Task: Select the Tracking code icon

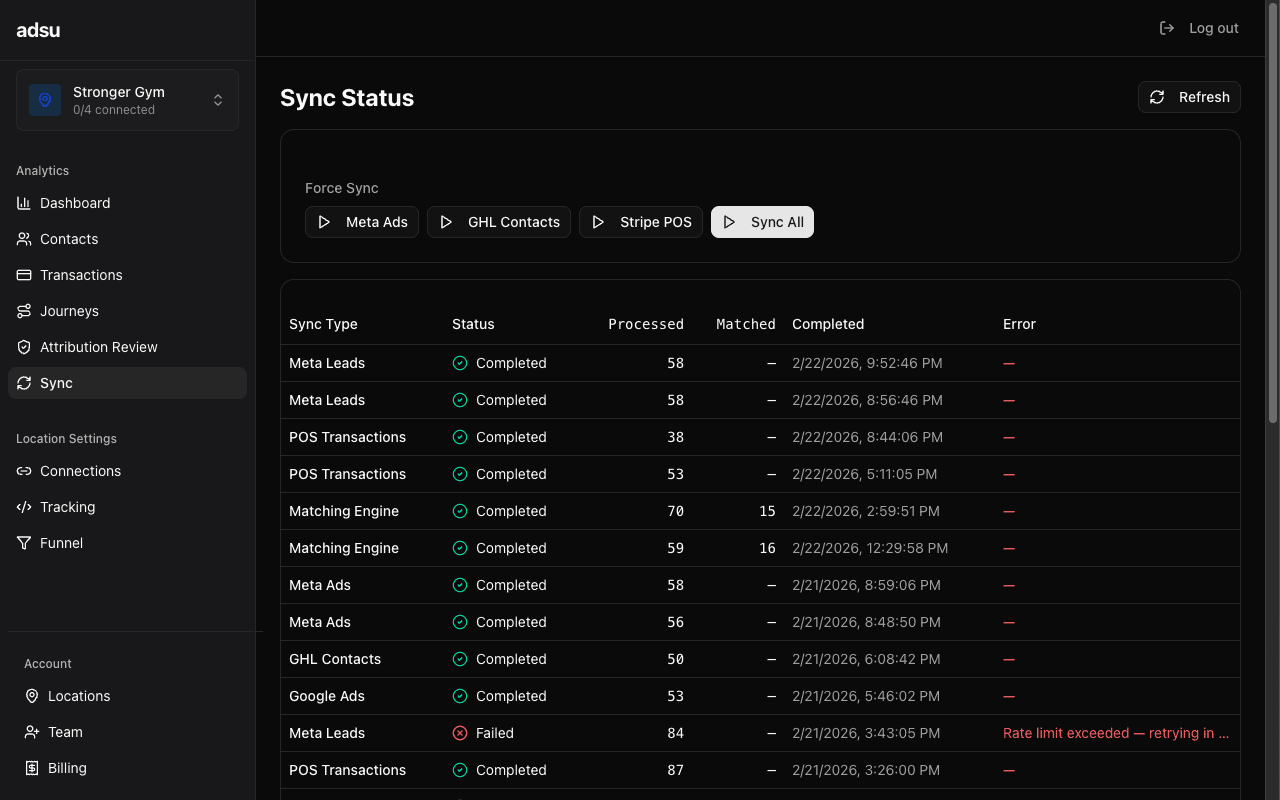Action: pyautogui.click(x=23, y=507)
